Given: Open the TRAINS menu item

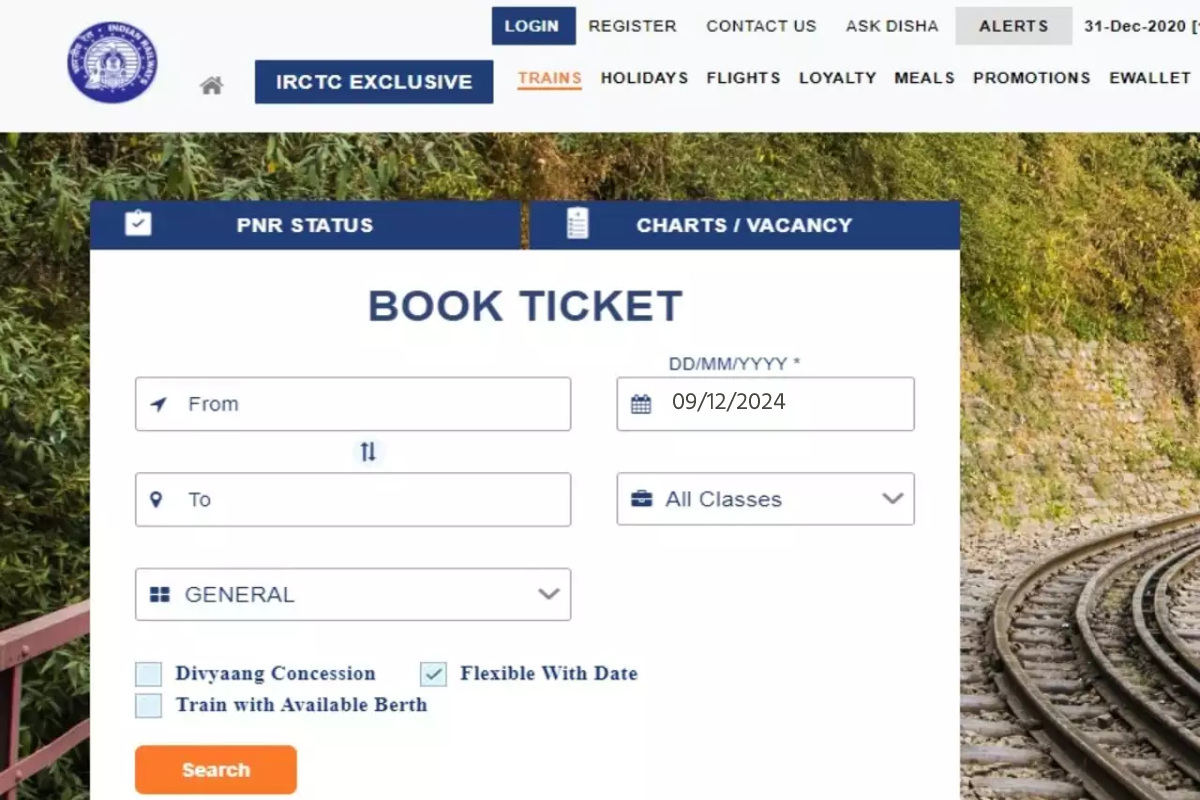Looking at the screenshot, I should pyautogui.click(x=549, y=78).
